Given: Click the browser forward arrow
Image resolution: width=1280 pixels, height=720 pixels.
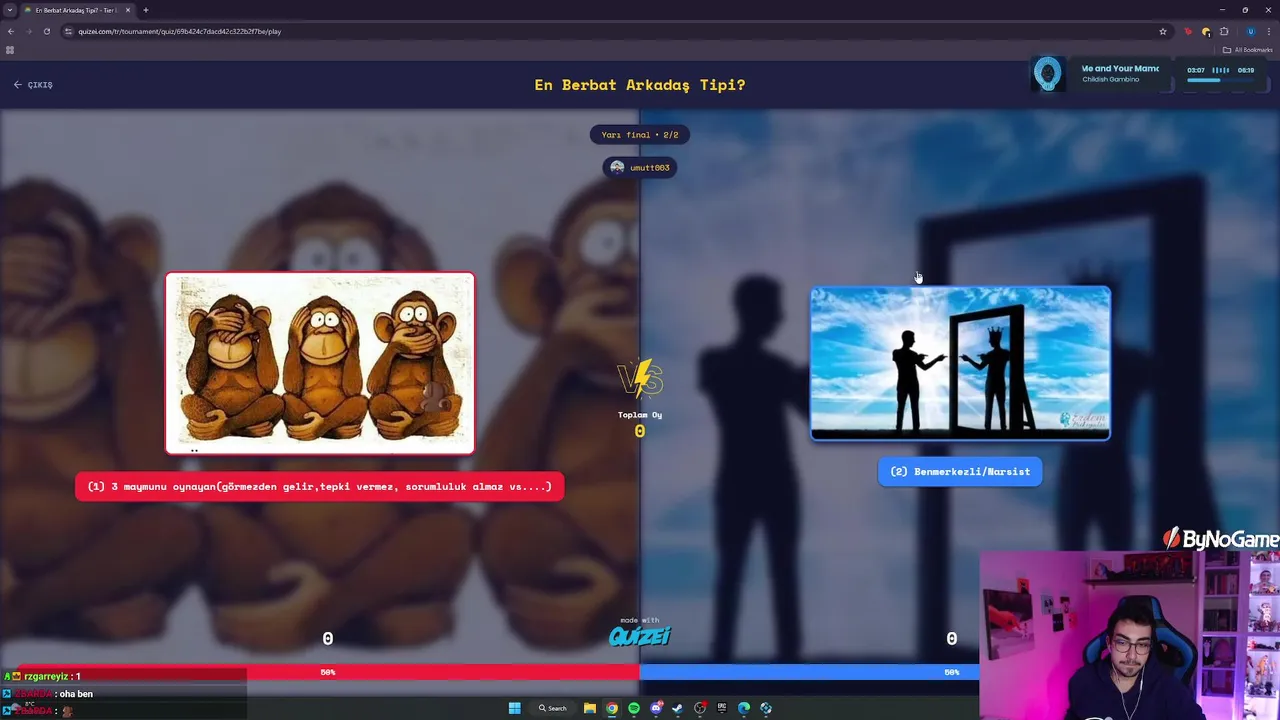Looking at the screenshot, I should coord(29,31).
